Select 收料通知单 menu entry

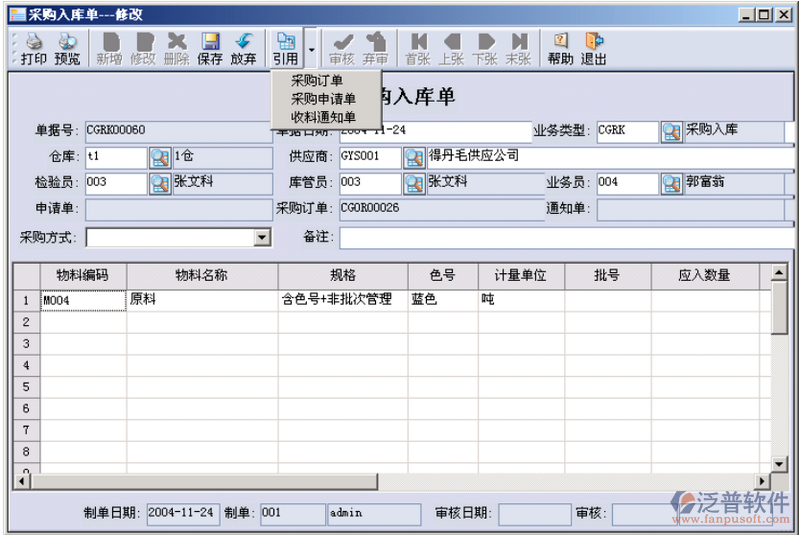coord(323,117)
